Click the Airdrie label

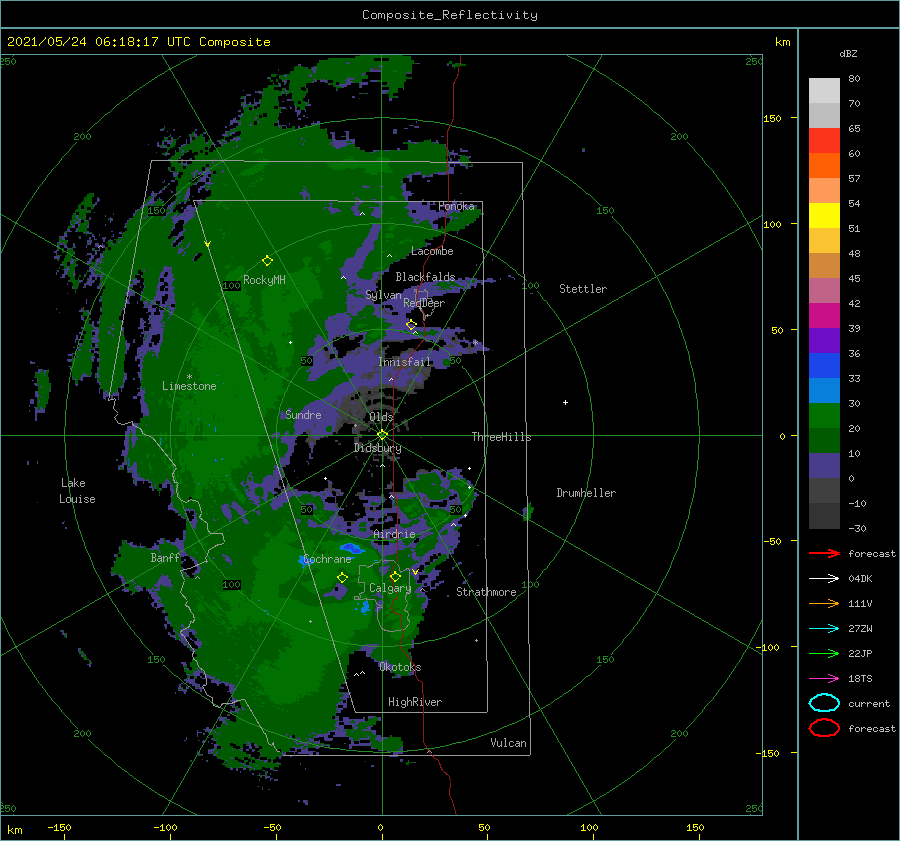pos(394,534)
